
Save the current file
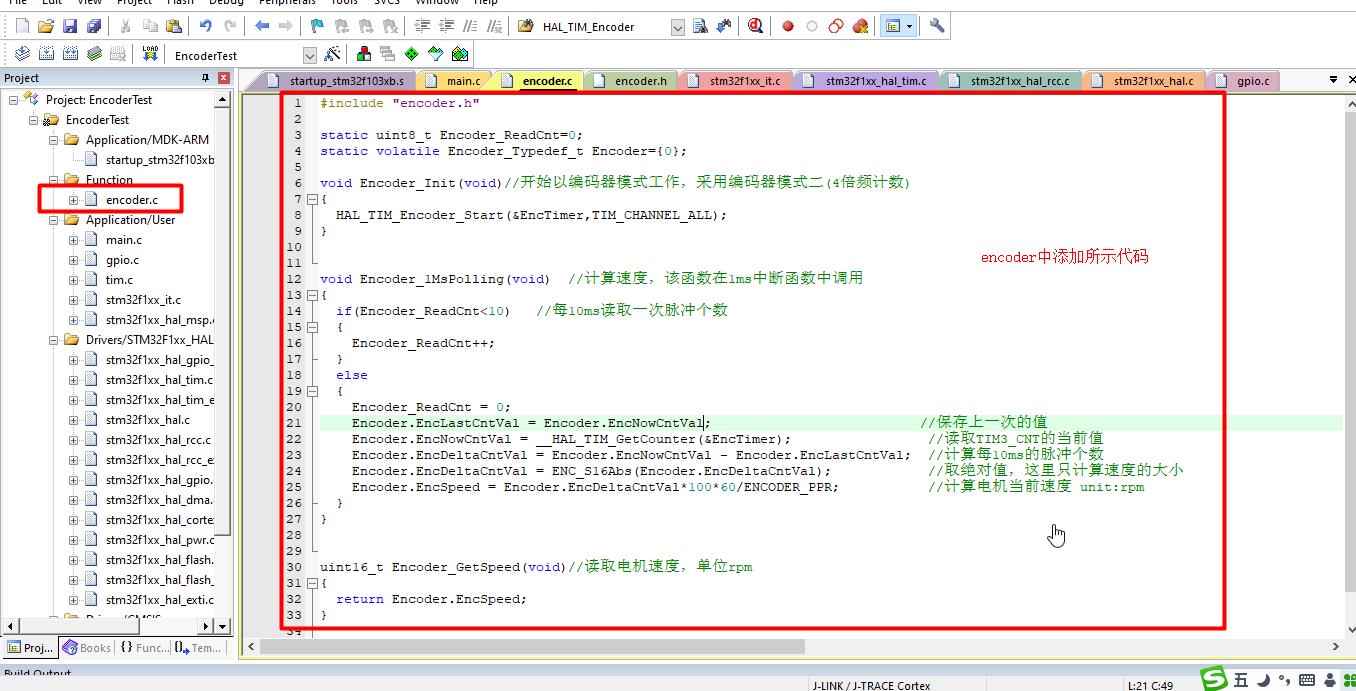70,27
